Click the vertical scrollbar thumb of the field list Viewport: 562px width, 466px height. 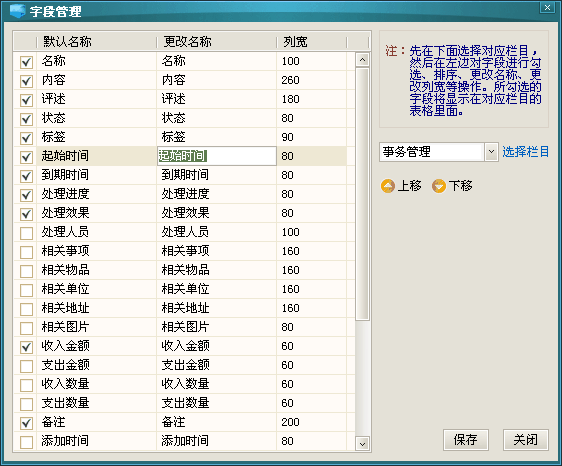362,194
